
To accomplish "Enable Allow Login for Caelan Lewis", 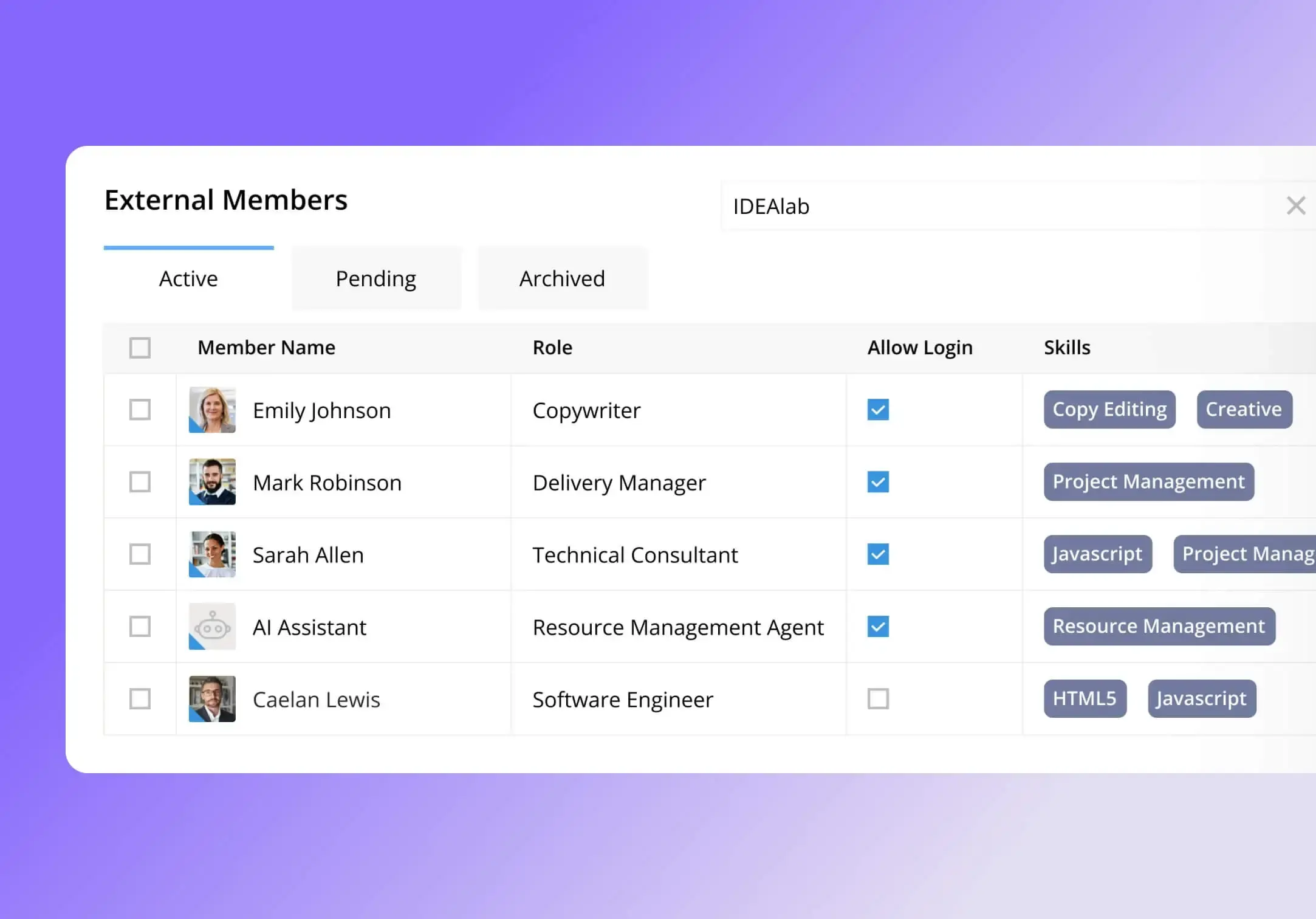I will click(877, 699).
